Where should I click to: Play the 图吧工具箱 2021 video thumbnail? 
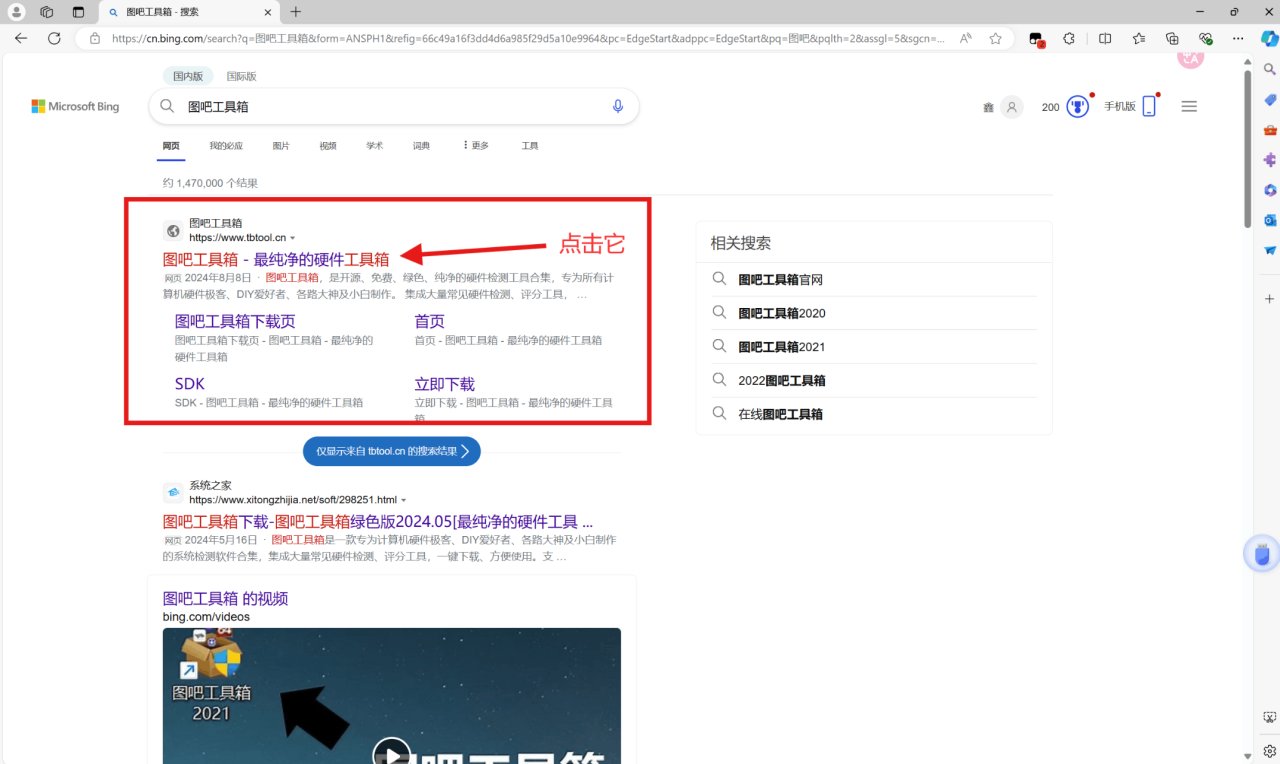(392, 695)
